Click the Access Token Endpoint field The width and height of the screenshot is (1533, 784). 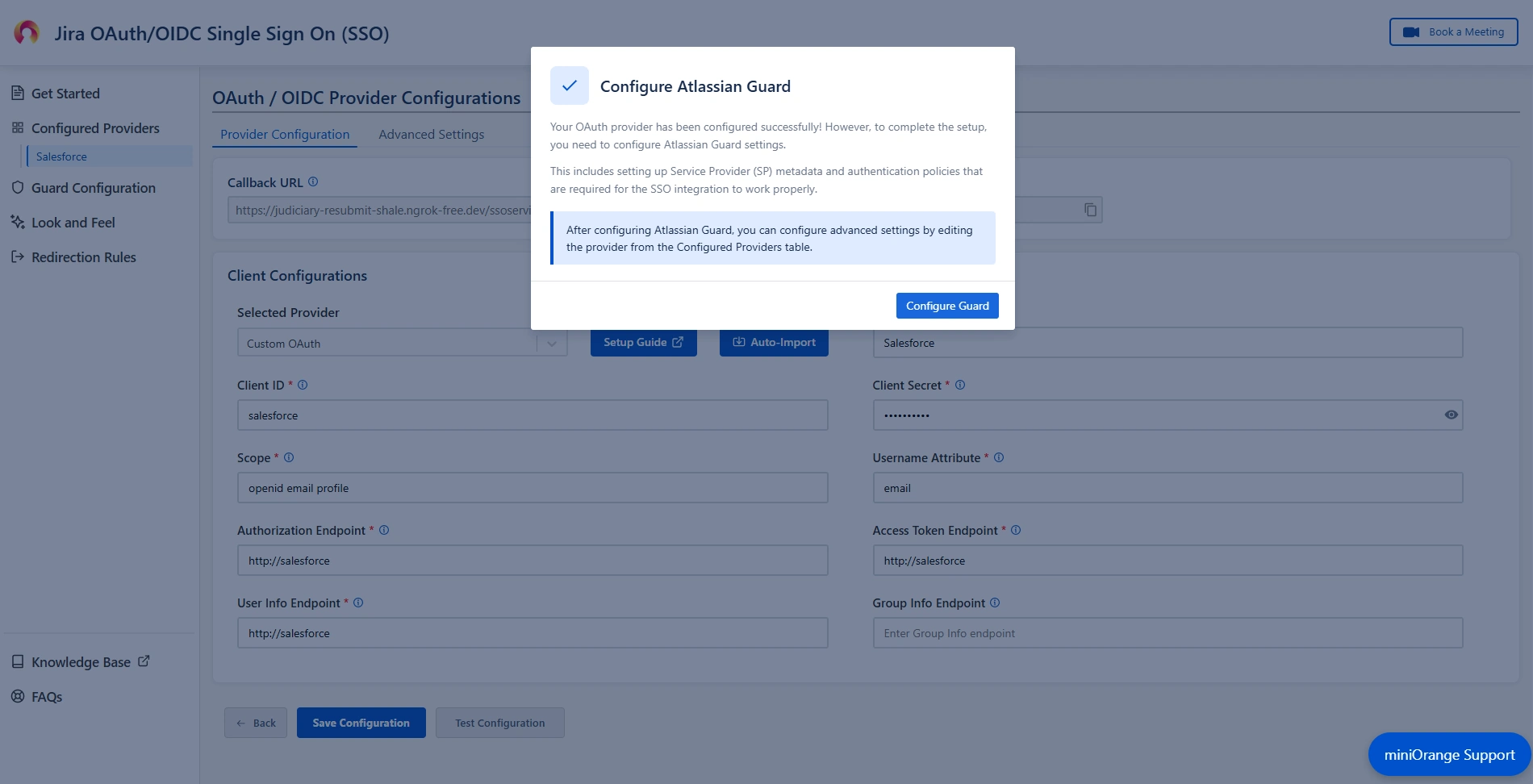(x=1168, y=561)
